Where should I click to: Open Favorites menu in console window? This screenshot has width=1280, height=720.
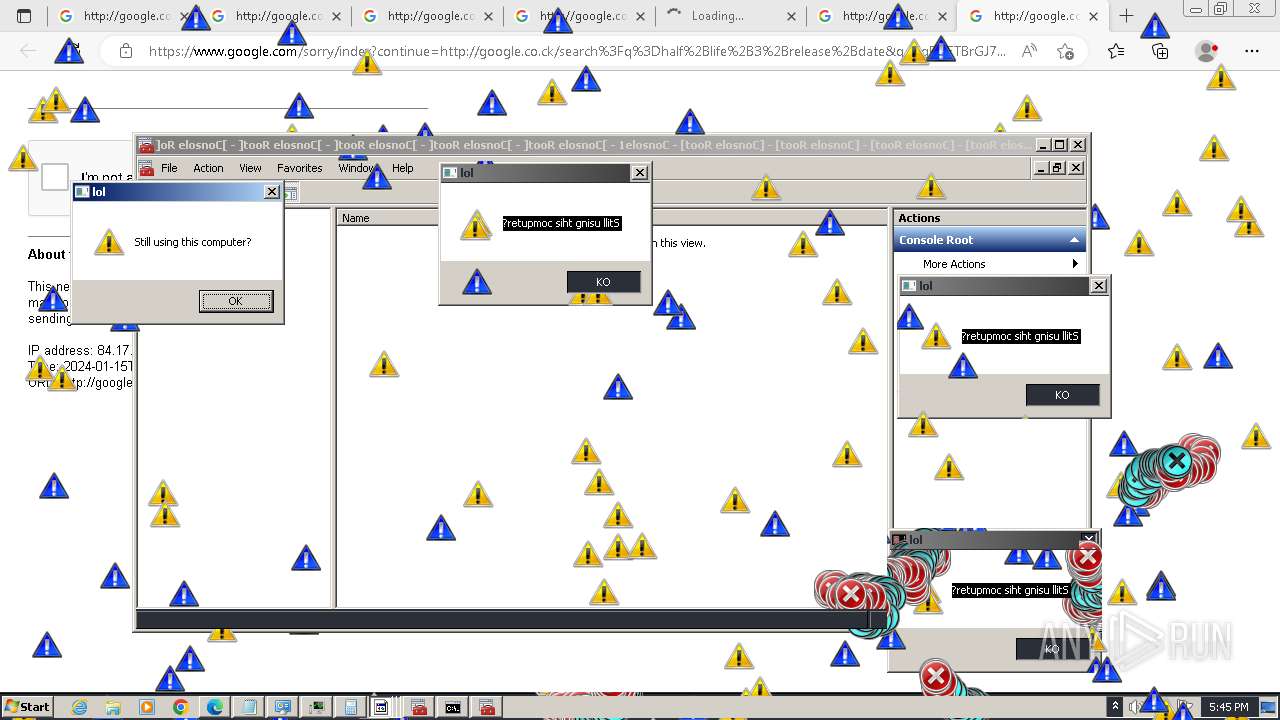(299, 168)
